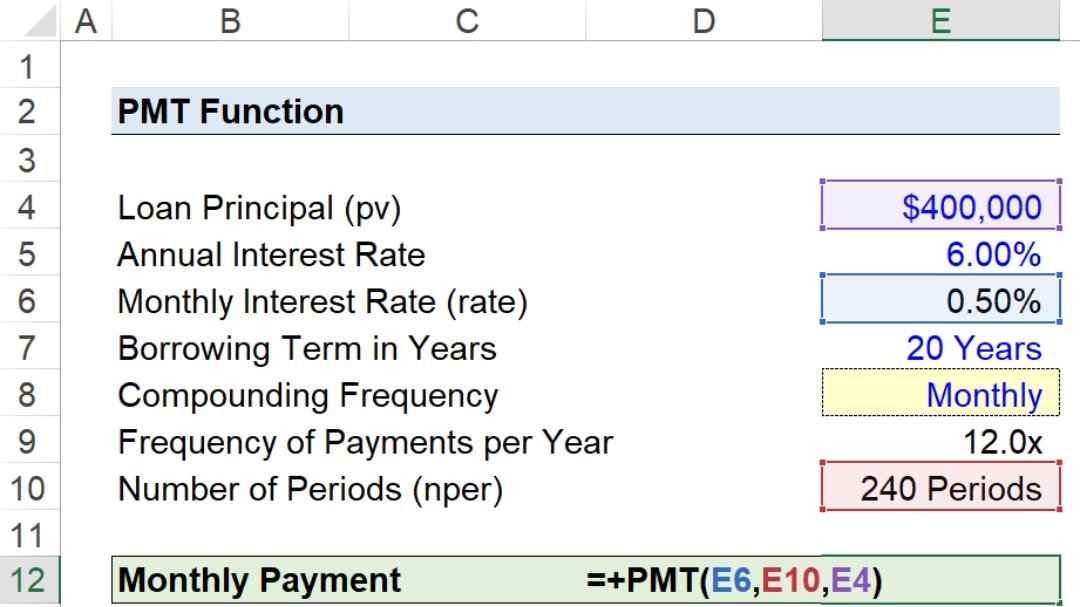Select column D header
The height and width of the screenshot is (607, 1080).
pos(704,21)
